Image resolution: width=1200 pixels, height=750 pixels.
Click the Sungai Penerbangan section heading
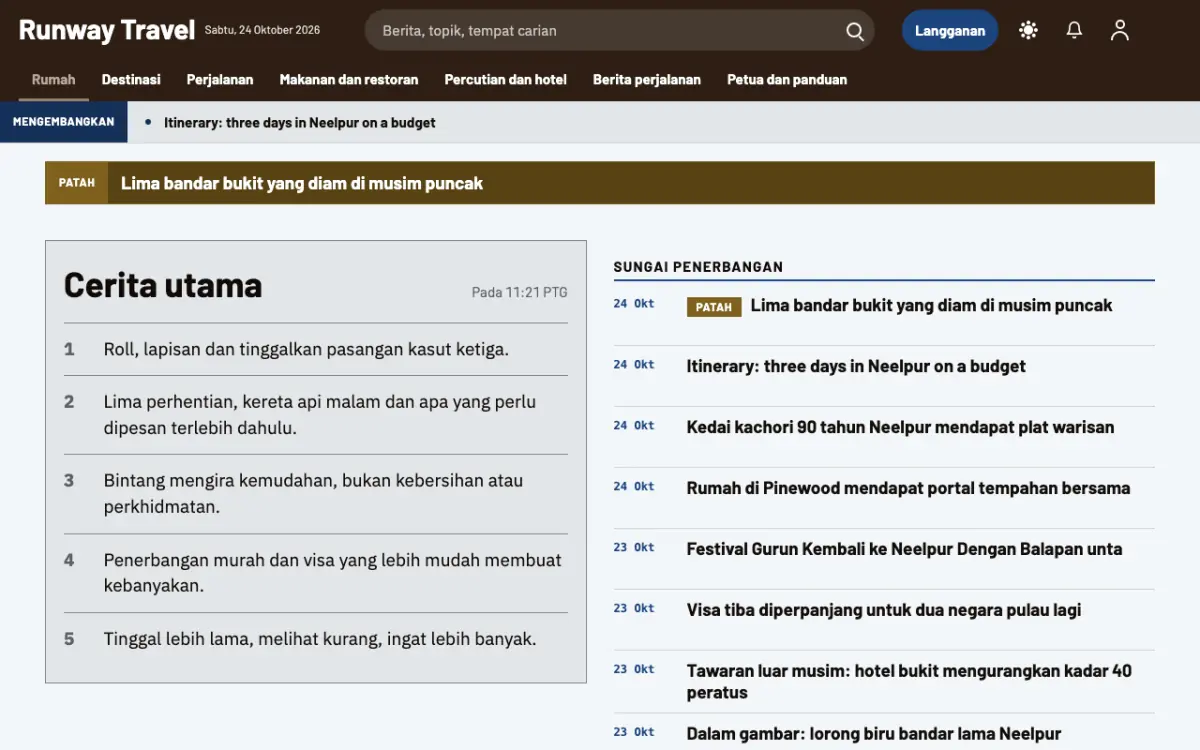click(x=698, y=267)
